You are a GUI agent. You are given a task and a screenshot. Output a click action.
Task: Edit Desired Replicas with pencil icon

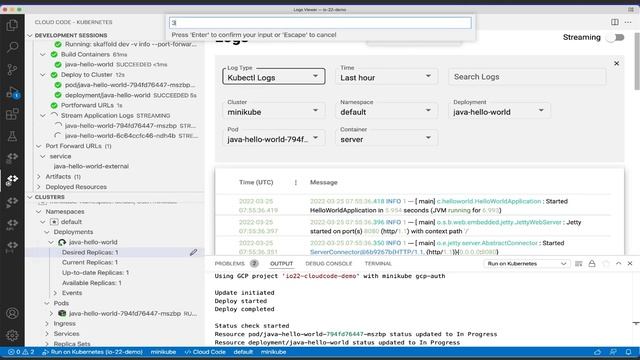(x=193, y=252)
